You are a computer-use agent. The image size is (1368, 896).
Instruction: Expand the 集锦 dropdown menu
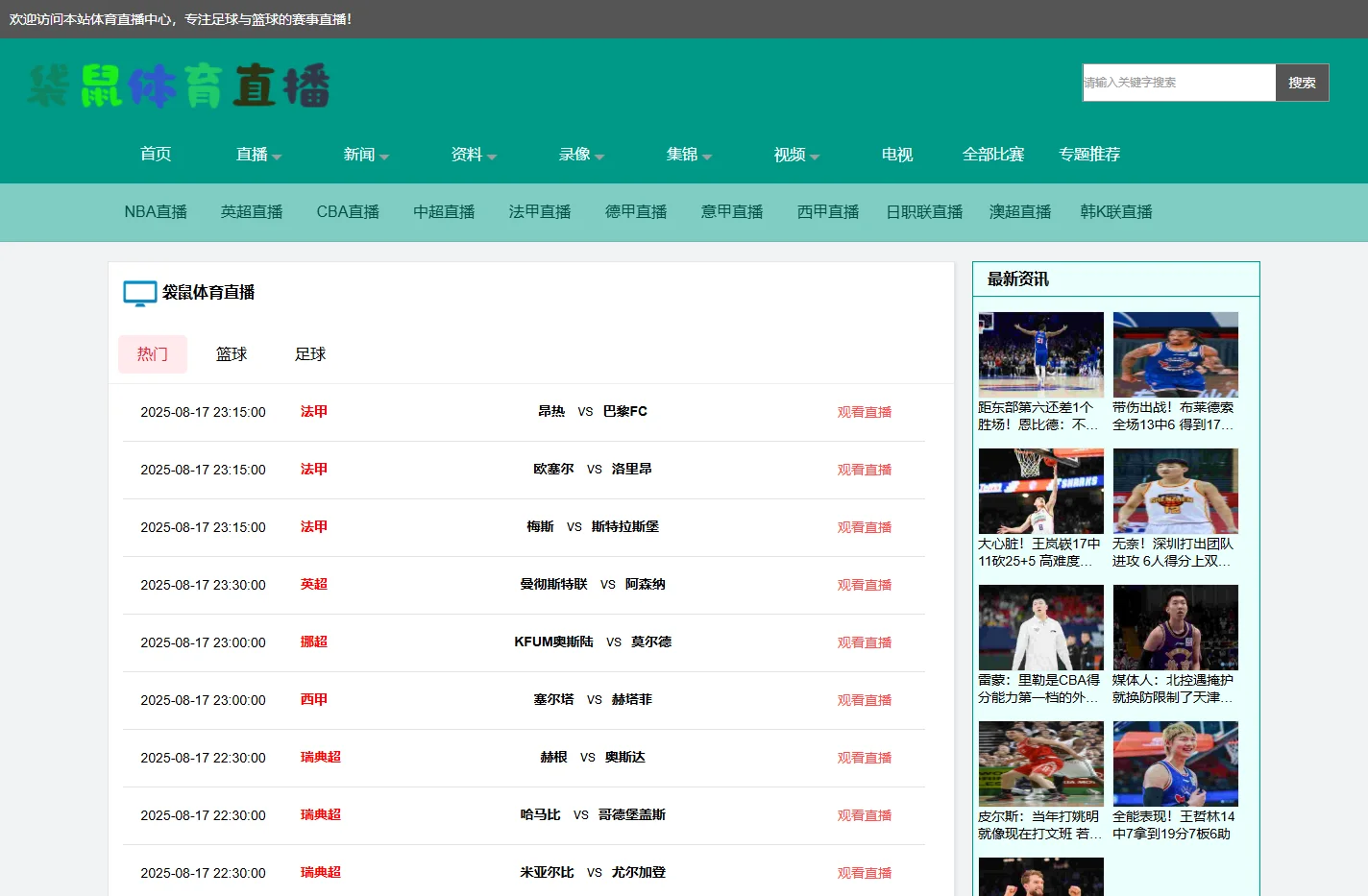(x=689, y=155)
